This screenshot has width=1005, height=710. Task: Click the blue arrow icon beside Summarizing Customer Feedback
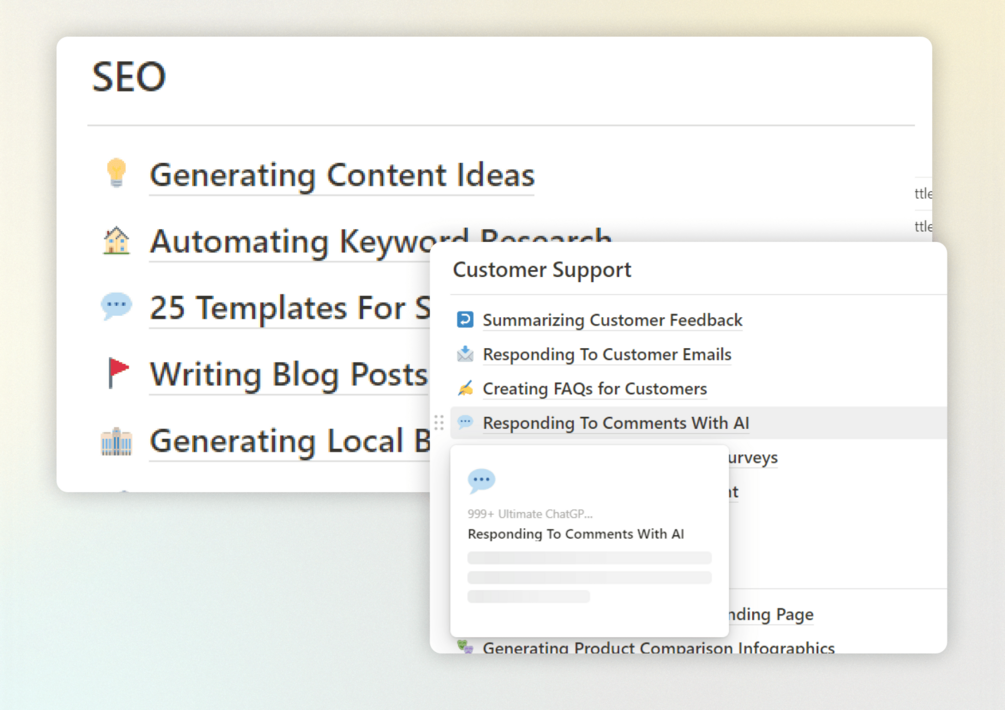tap(465, 320)
